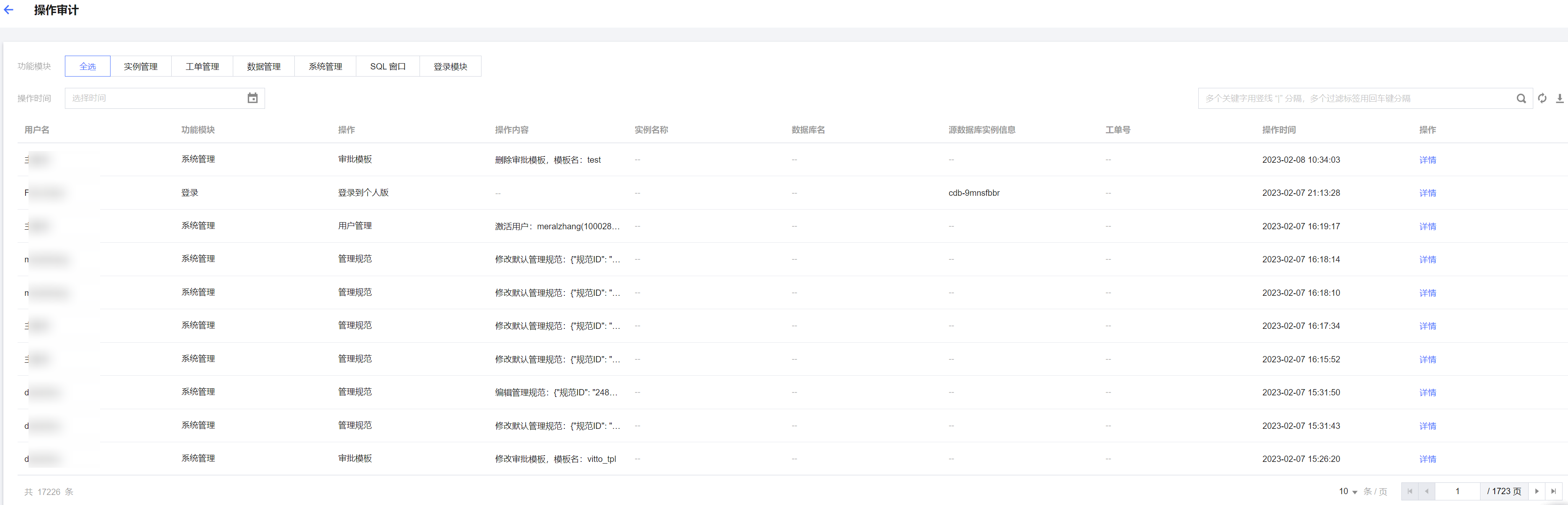Click the download export icon
1568x505 pixels.
click(x=1560, y=98)
